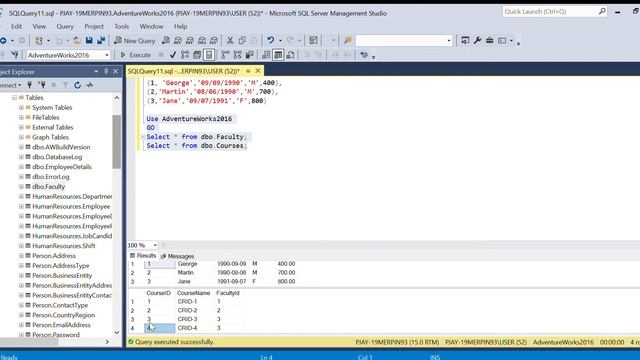Open the Project menu
This screenshot has width=640, height=360.
coord(94,26)
